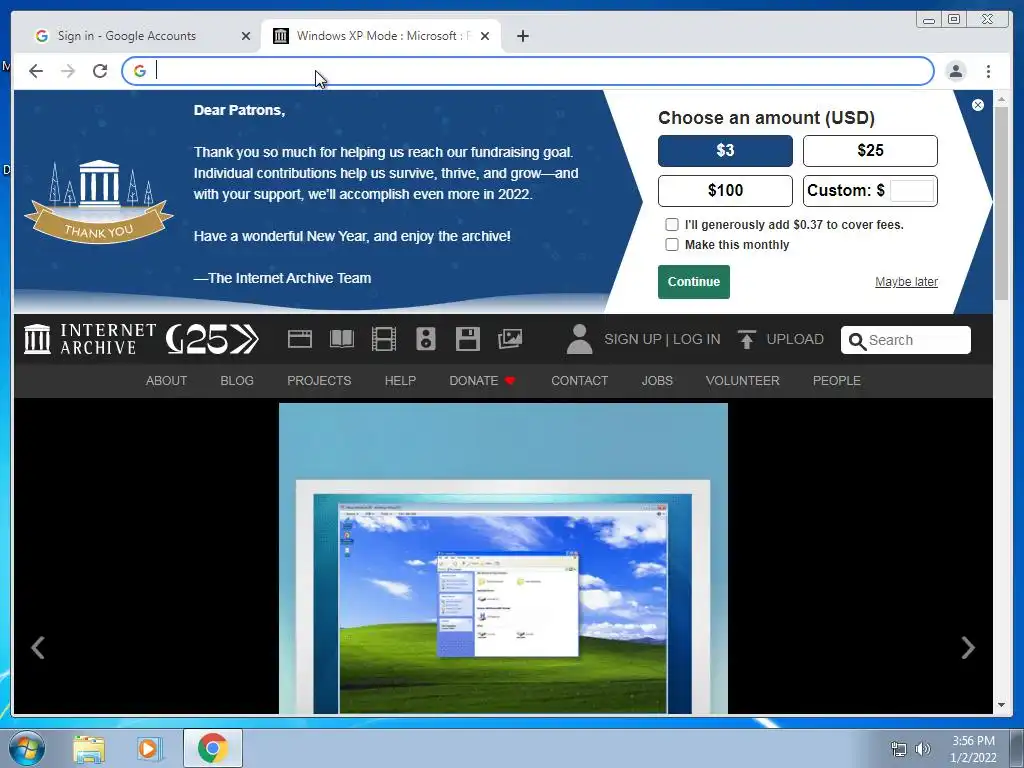Screen dimensions: 1024x768
Task: Open the CONTACT menu item
Action: point(579,381)
